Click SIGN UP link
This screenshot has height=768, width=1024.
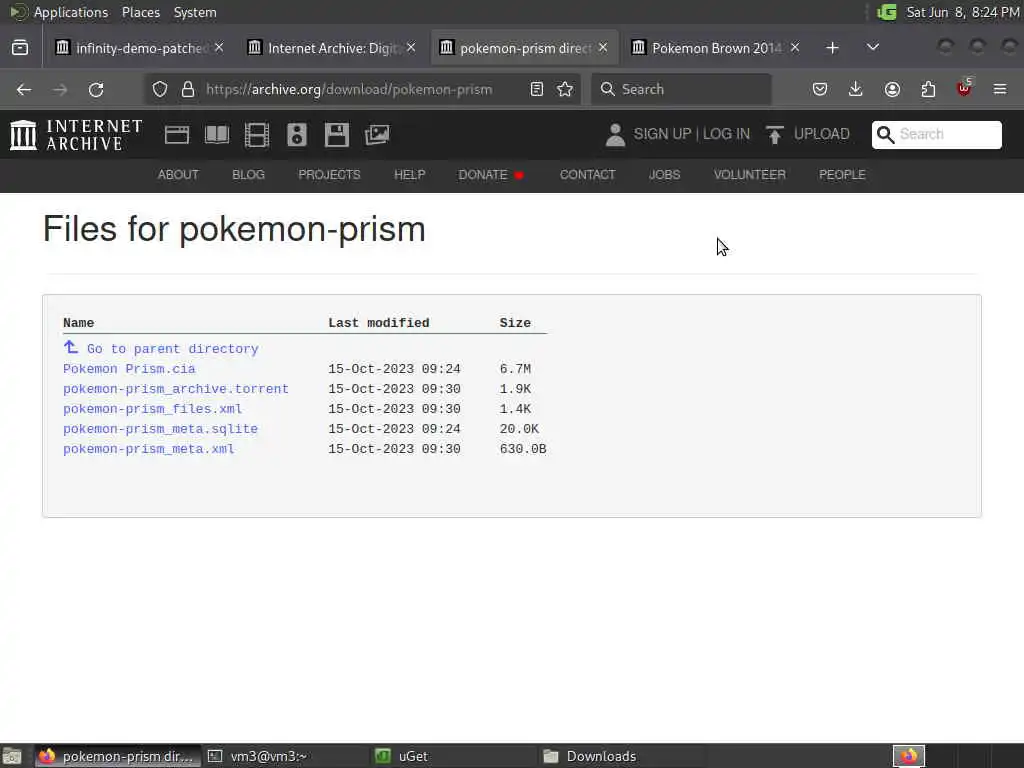662,134
